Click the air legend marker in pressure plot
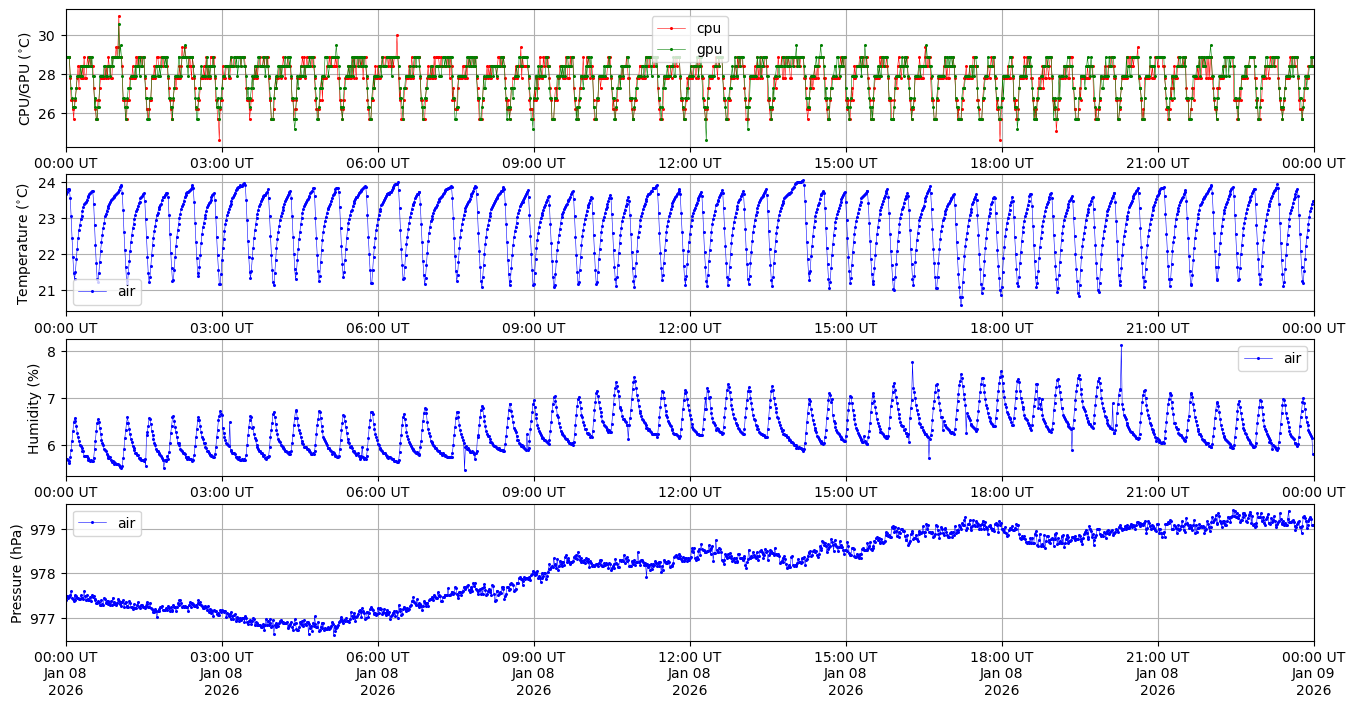 tap(93, 523)
